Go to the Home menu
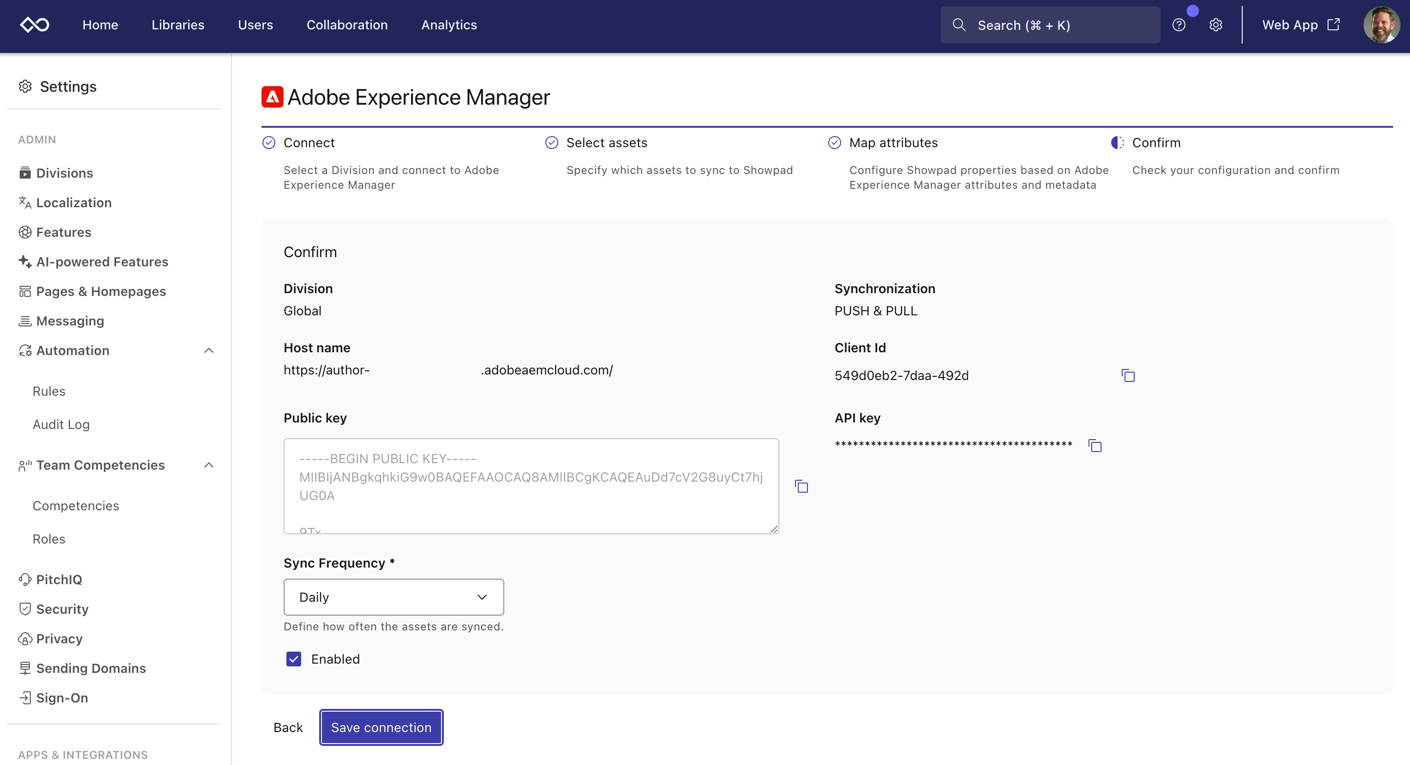This screenshot has height=765, width=1410. click(x=100, y=25)
